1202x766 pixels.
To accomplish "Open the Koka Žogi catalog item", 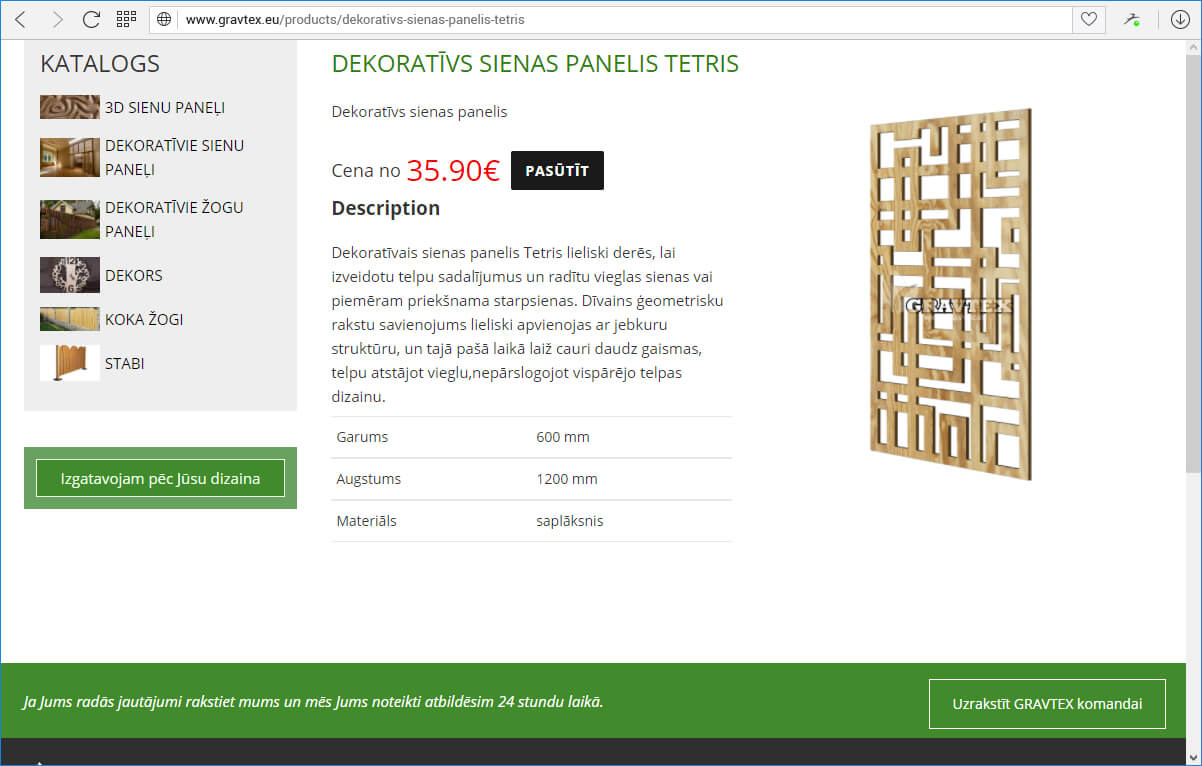I will 143,319.
